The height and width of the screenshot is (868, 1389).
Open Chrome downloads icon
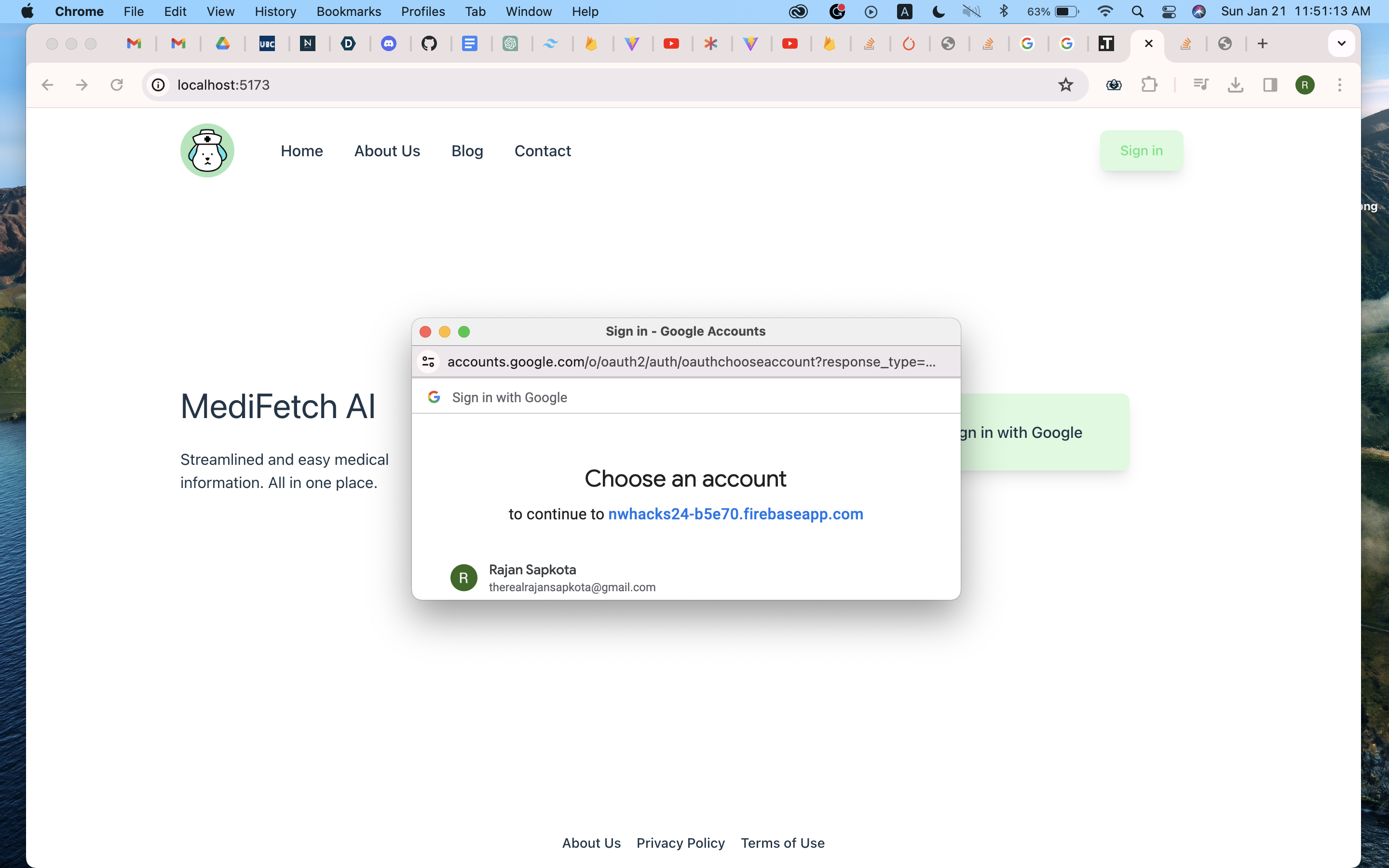pyautogui.click(x=1235, y=85)
